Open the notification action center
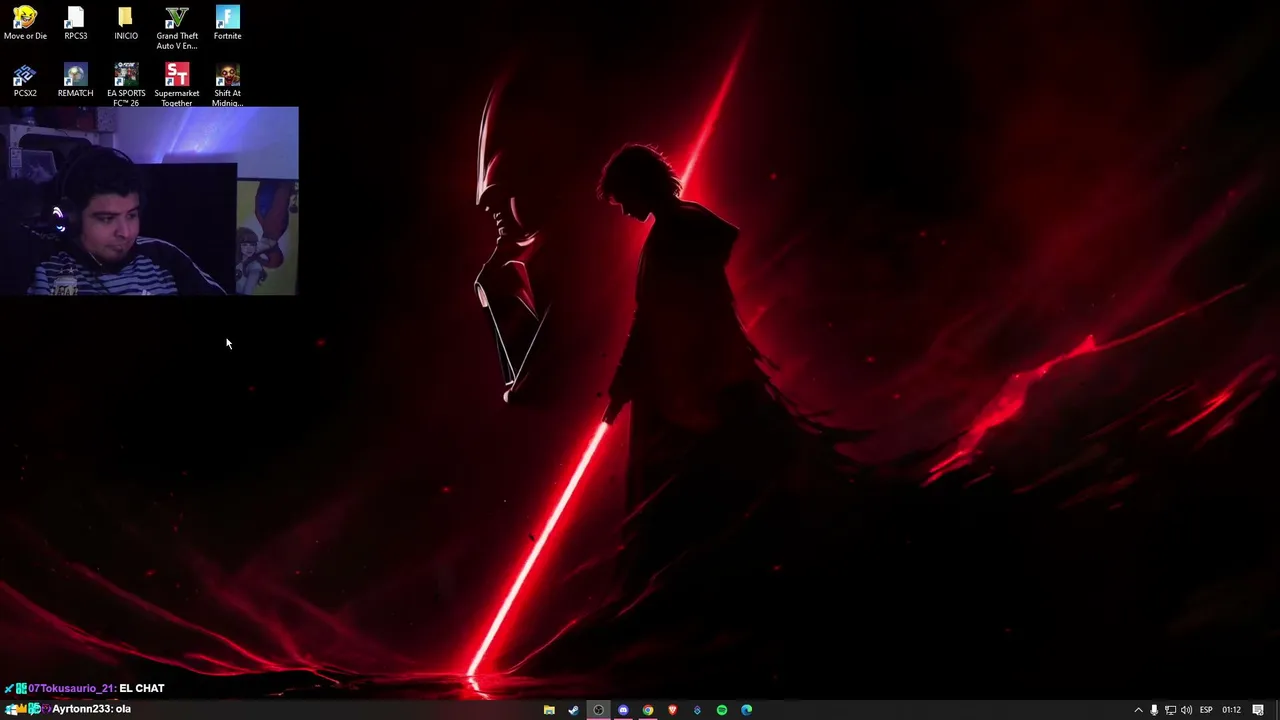Image resolution: width=1280 pixels, height=720 pixels. coord(1258,710)
